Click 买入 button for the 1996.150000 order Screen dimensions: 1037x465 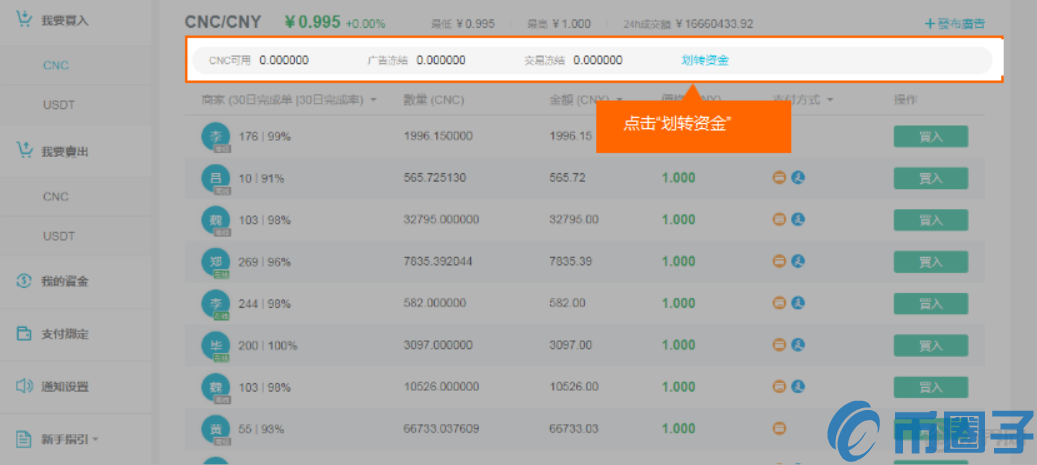tap(930, 137)
